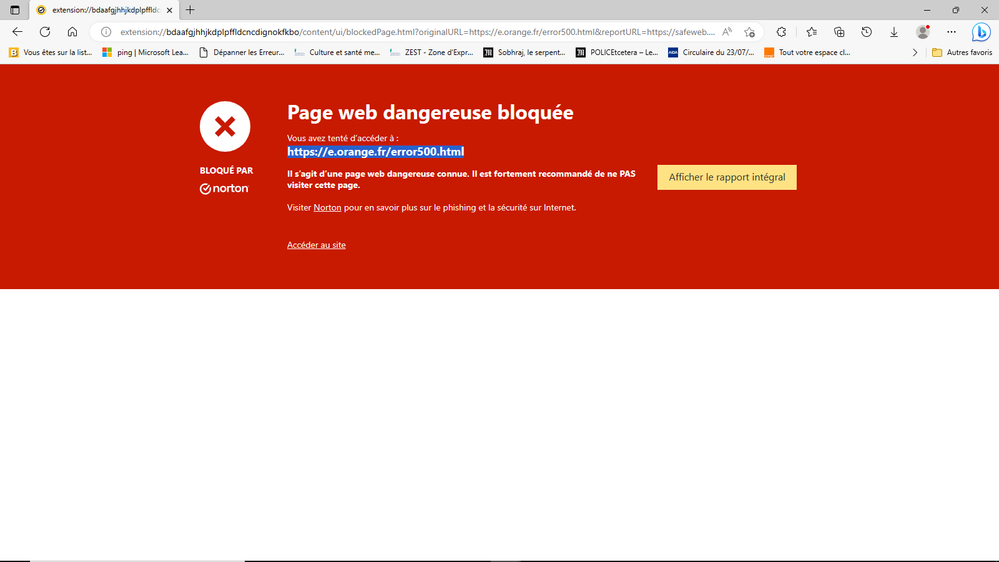Open the Extensions puzzle icon

[781, 32]
